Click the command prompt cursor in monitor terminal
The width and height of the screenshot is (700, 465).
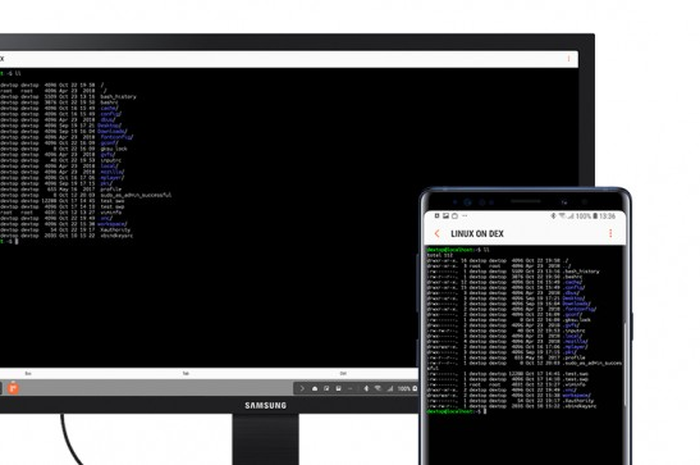[17, 241]
